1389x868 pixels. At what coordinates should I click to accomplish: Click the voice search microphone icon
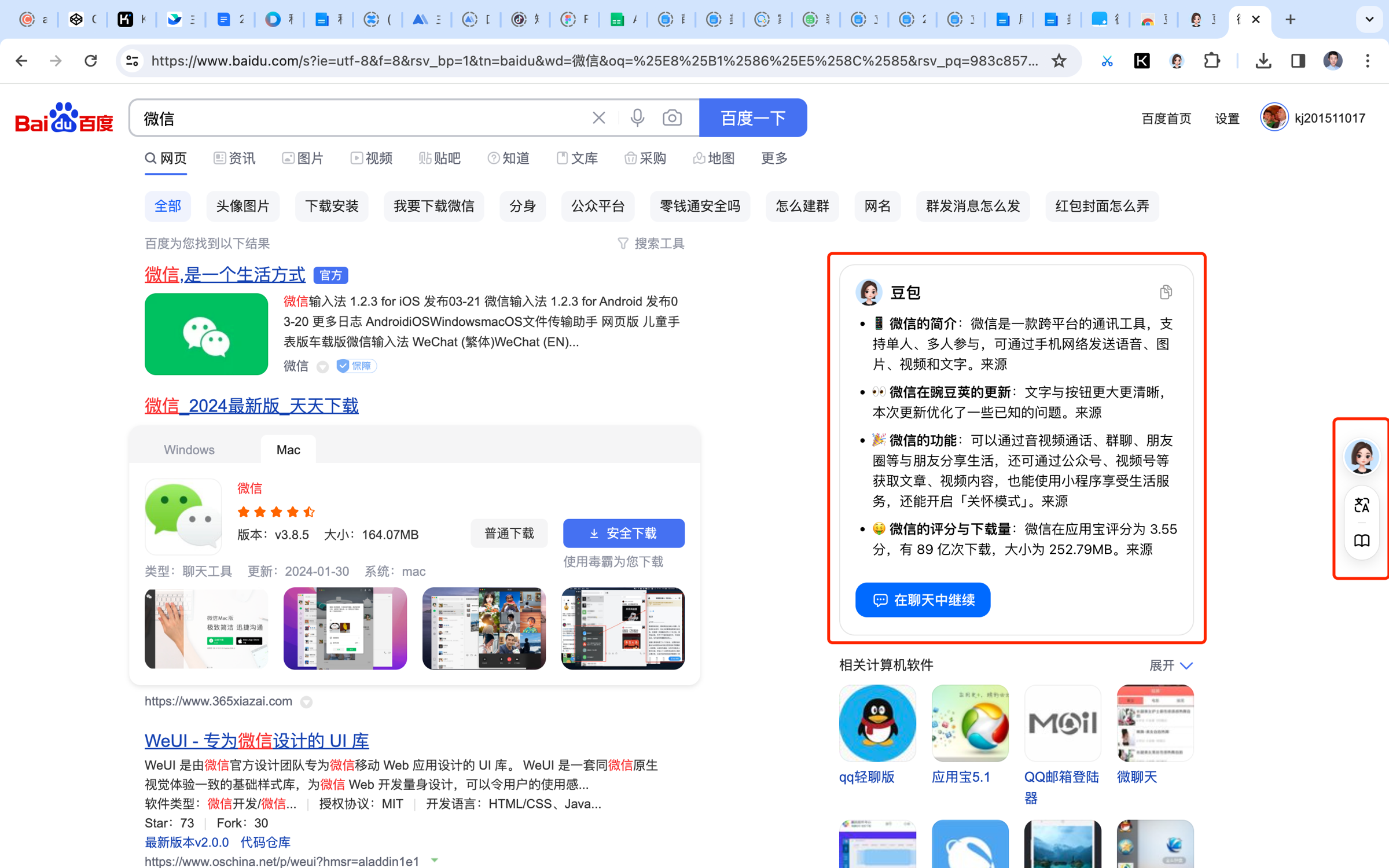pos(637,118)
